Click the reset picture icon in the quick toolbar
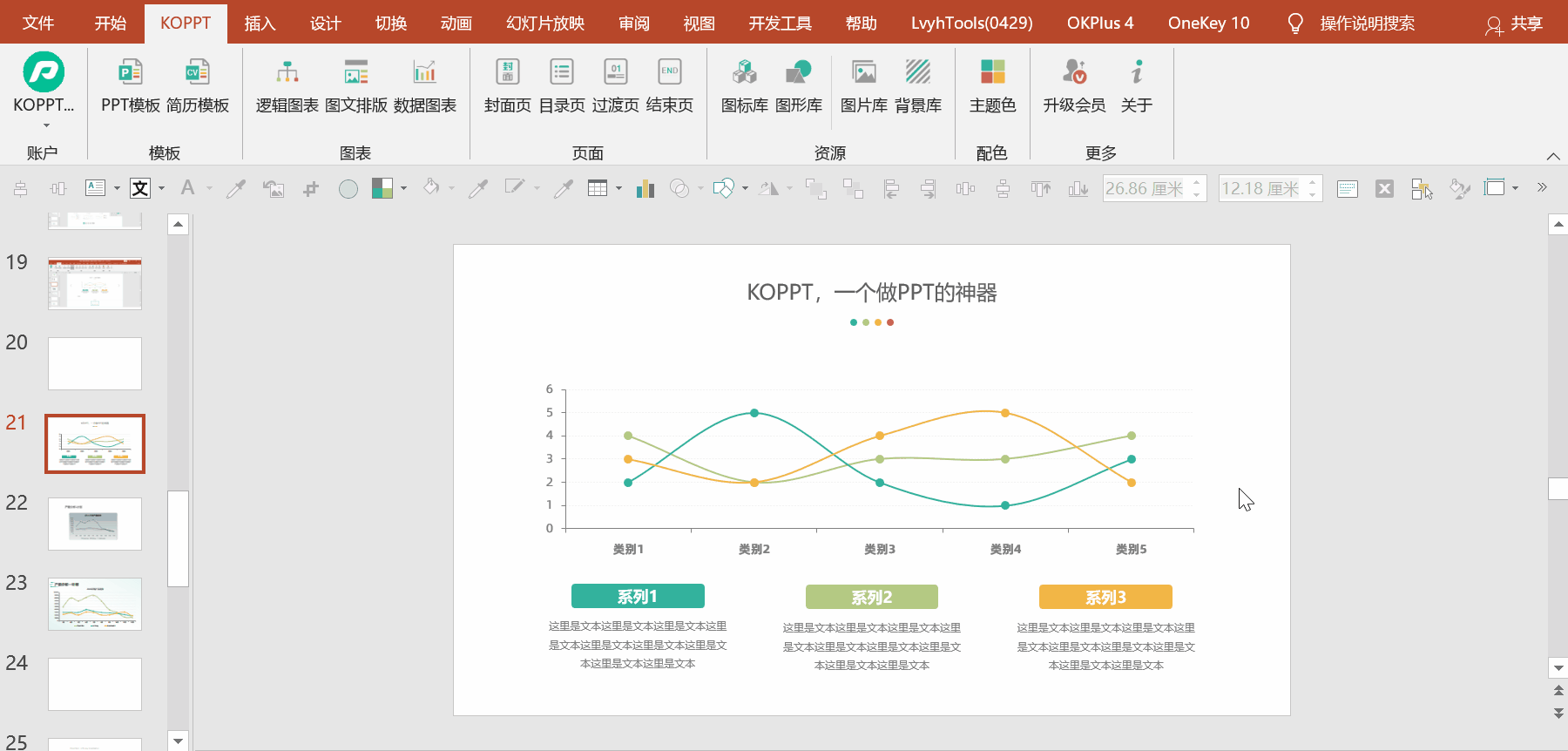This screenshot has width=1568, height=751. point(274,188)
